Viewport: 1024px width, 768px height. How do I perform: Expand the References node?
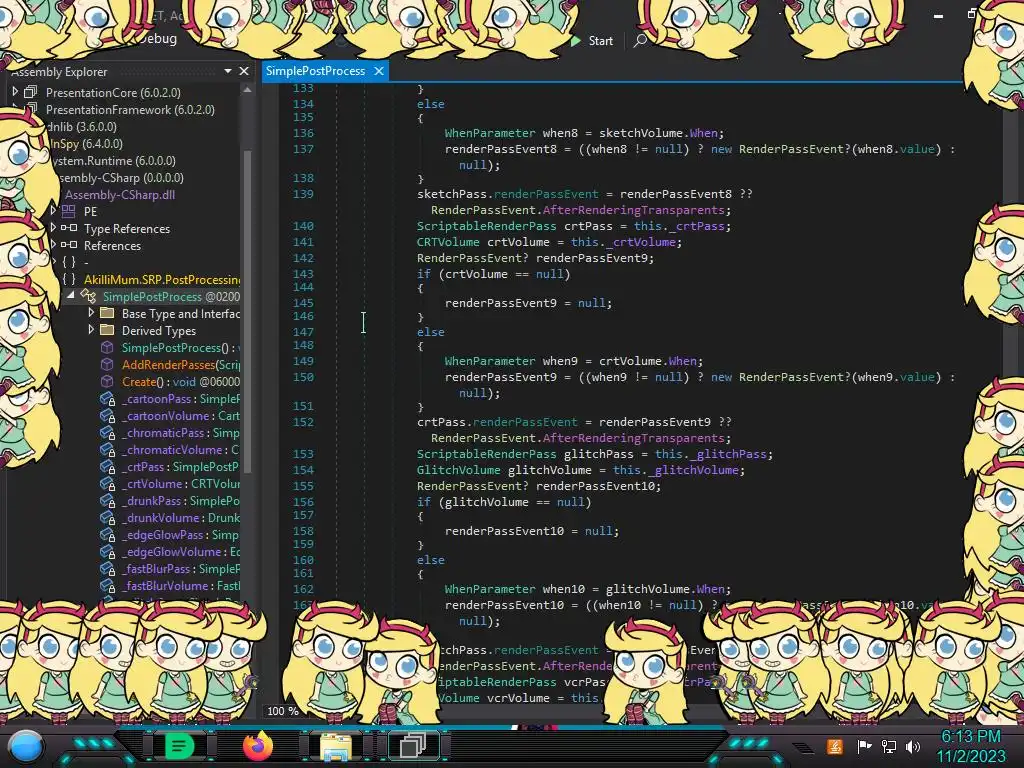pyautogui.click(x=54, y=245)
